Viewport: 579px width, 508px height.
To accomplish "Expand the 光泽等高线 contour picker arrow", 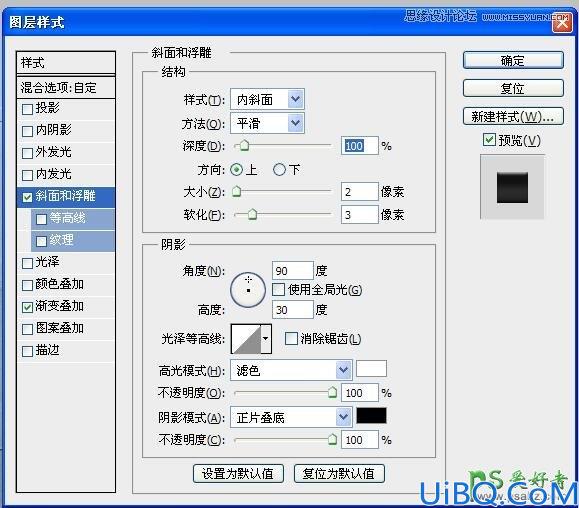I will [x=266, y=339].
